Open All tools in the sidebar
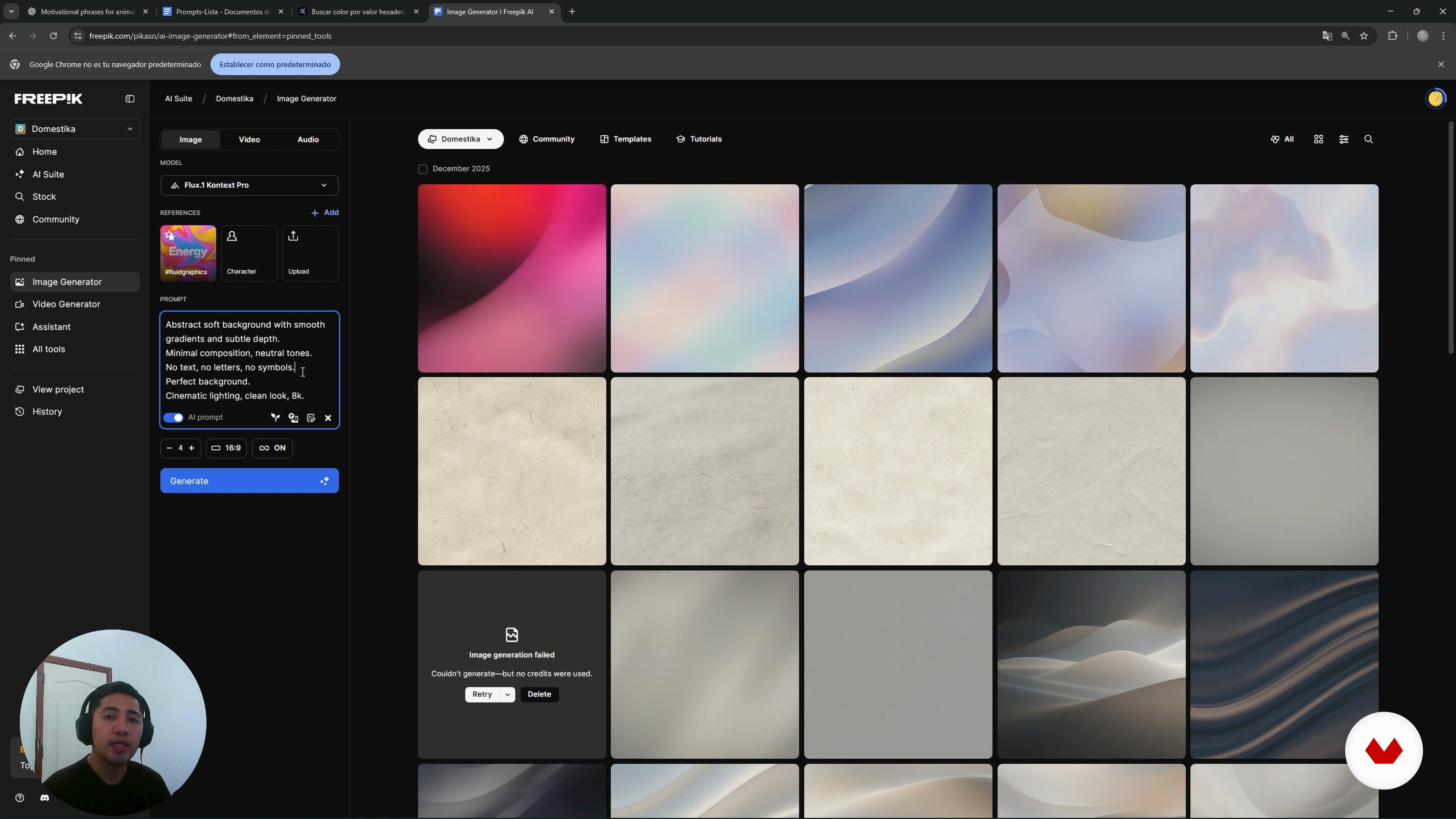The width and height of the screenshot is (1456, 819). coord(75,349)
